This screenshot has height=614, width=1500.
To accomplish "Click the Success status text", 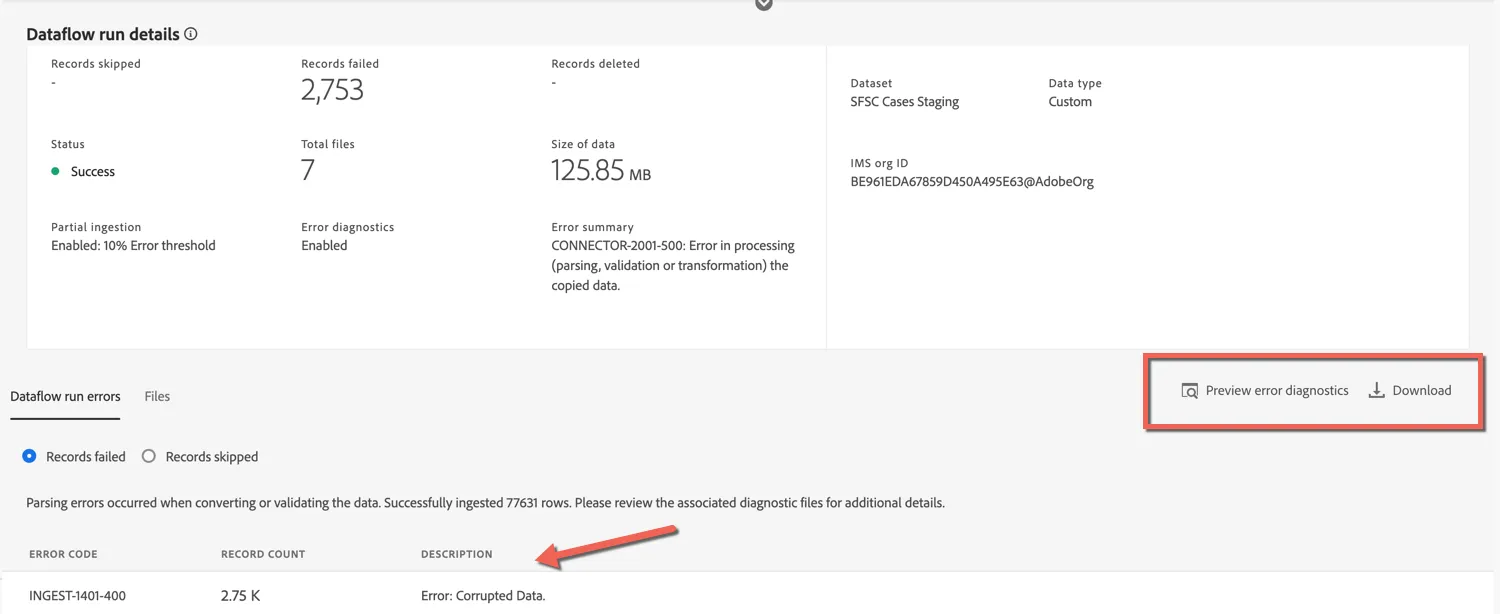I will (93, 172).
